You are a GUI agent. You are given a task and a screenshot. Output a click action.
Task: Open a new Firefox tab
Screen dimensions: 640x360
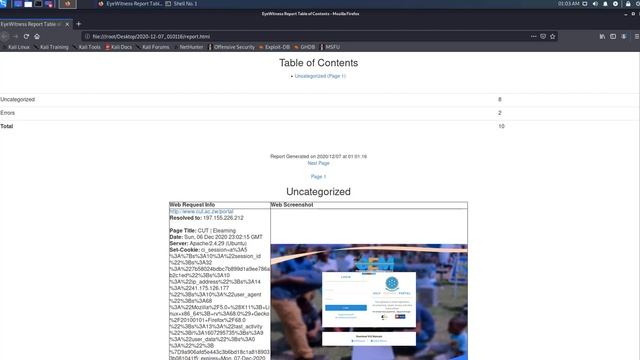(x=79, y=24)
